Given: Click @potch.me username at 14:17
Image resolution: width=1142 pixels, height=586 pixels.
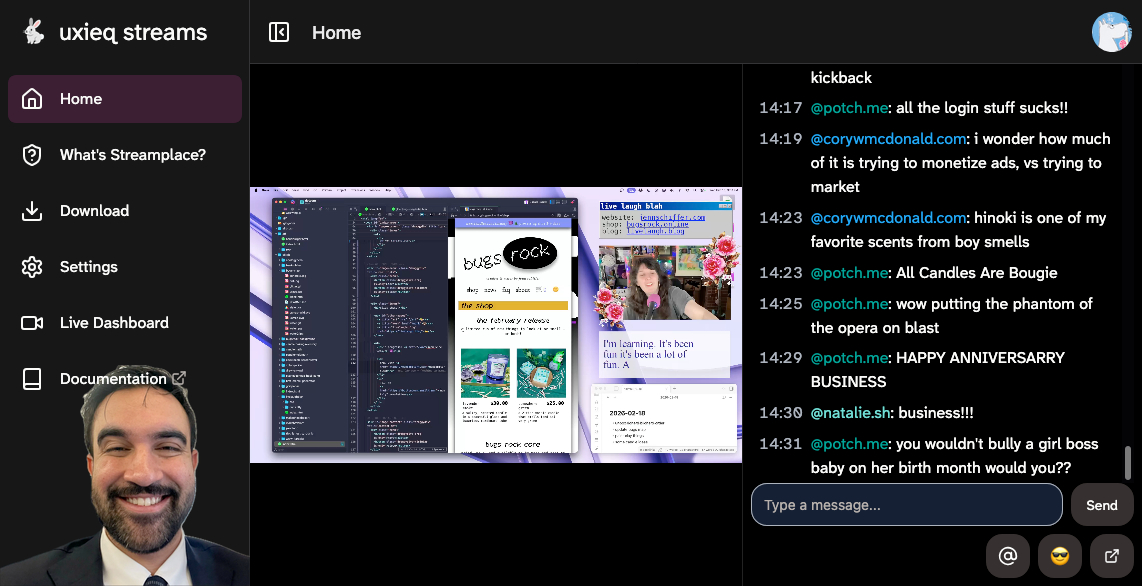Looking at the screenshot, I should click(849, 108).
